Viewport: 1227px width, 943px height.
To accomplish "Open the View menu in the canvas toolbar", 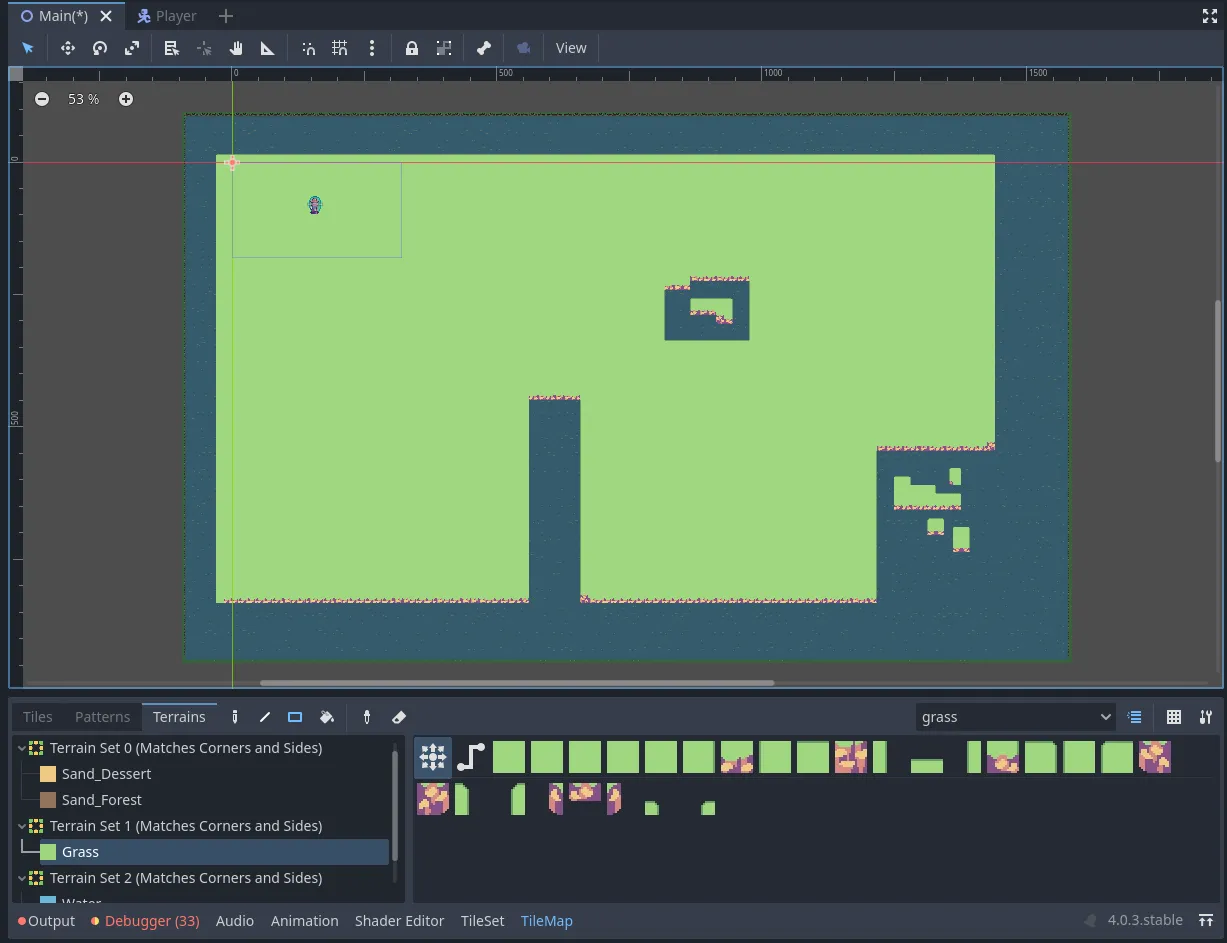I will [x=571, y=48].
